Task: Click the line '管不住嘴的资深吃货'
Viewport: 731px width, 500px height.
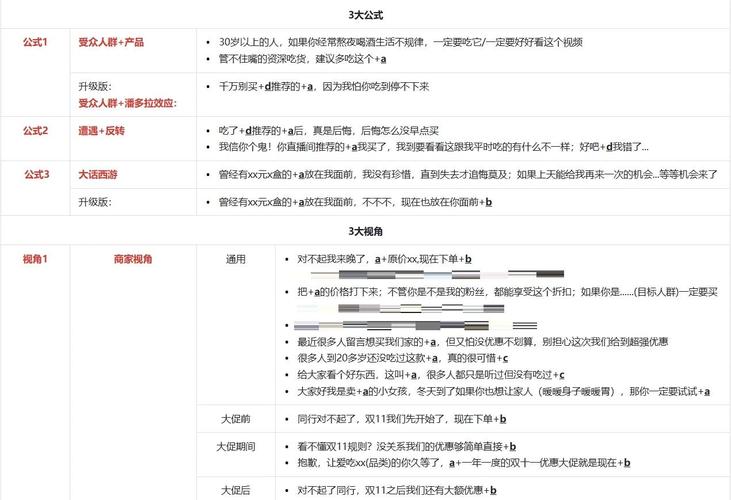Action: [x=302, y=59]
